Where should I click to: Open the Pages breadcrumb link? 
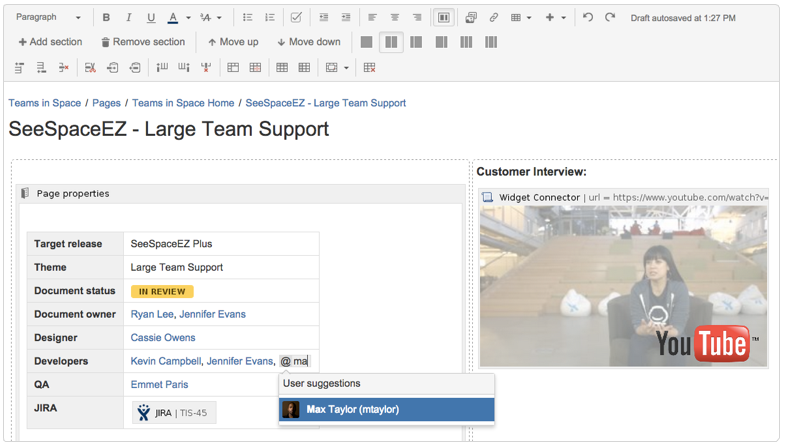pos(106,103)
